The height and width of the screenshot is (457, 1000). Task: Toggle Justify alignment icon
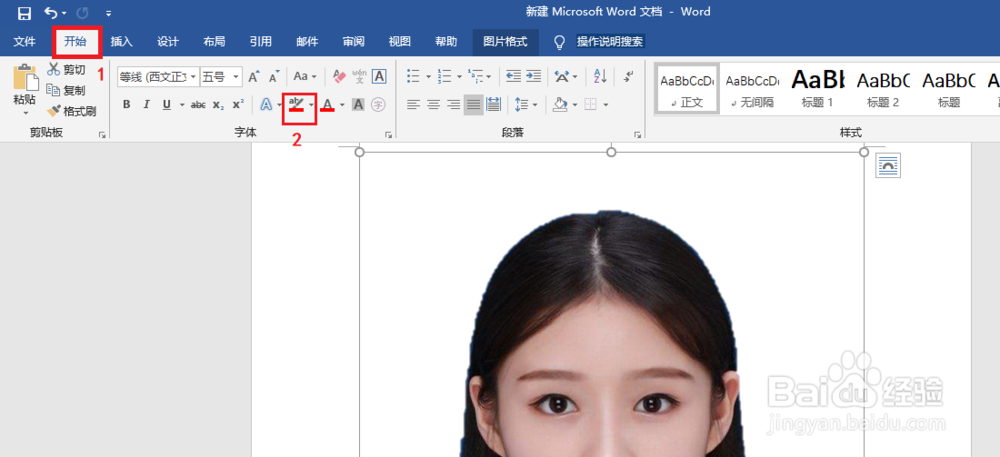473,105
